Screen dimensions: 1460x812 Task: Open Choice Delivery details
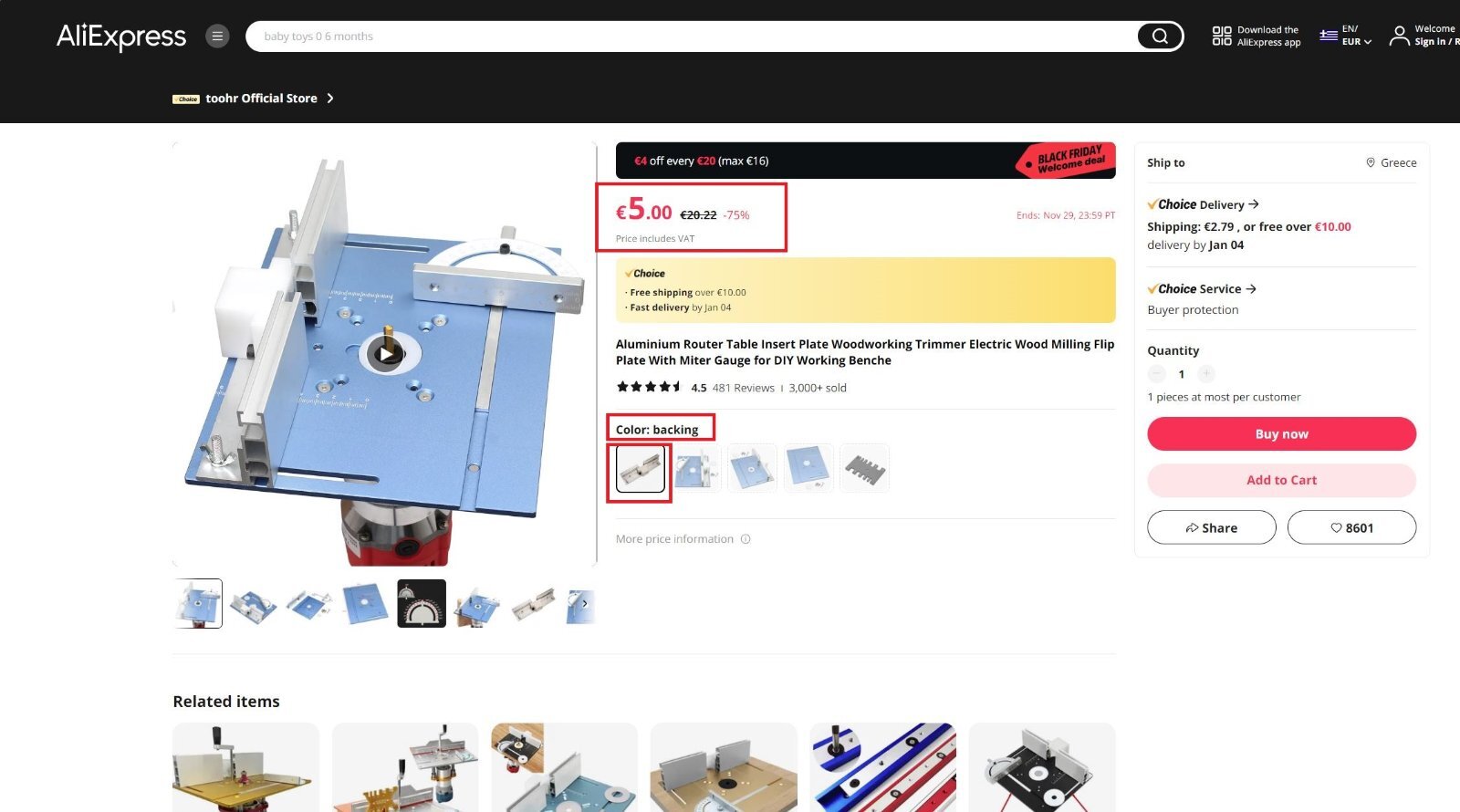tap(1204, 204)
